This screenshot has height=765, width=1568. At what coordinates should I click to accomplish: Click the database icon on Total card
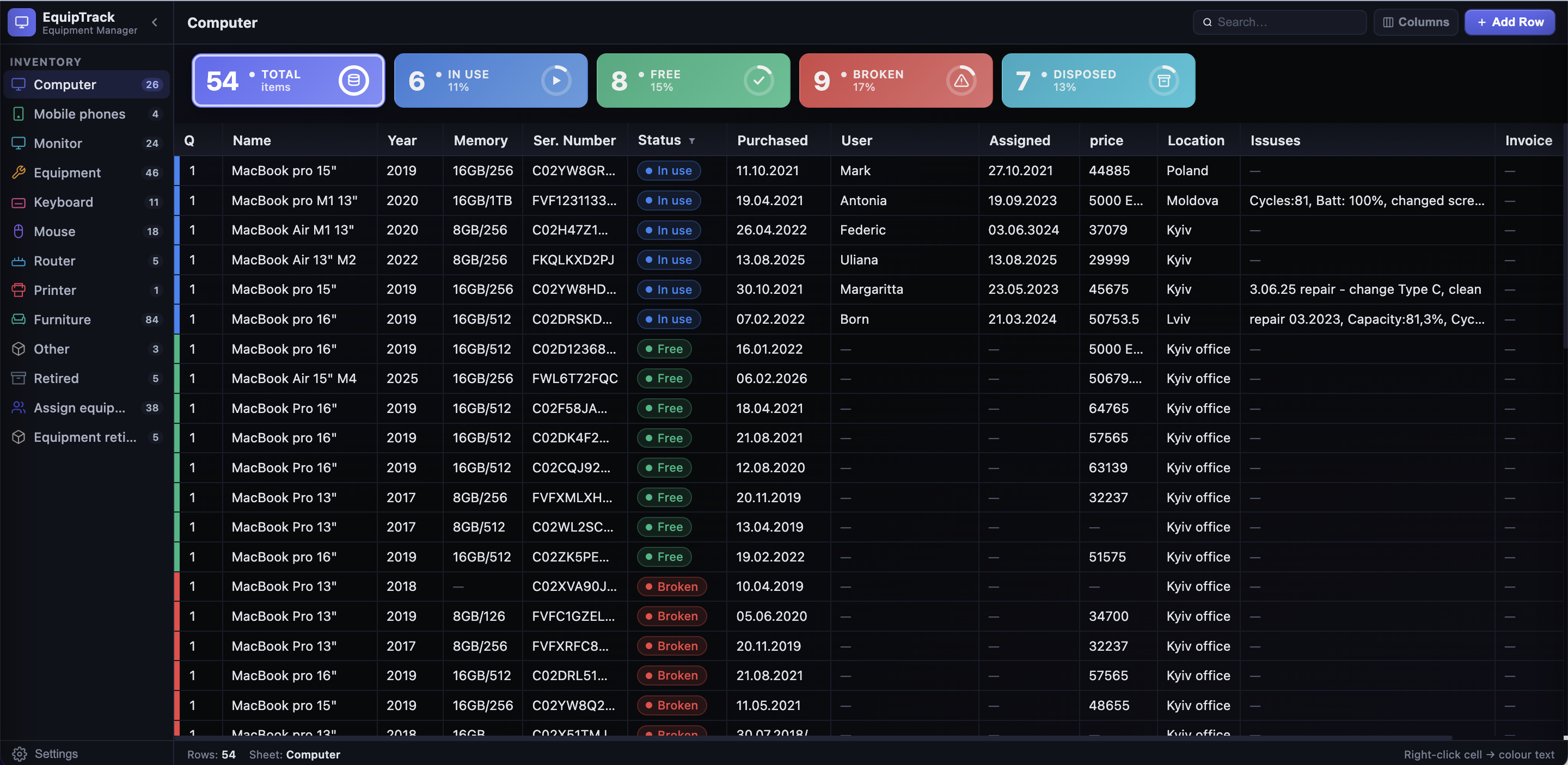(x=354, y=81)
